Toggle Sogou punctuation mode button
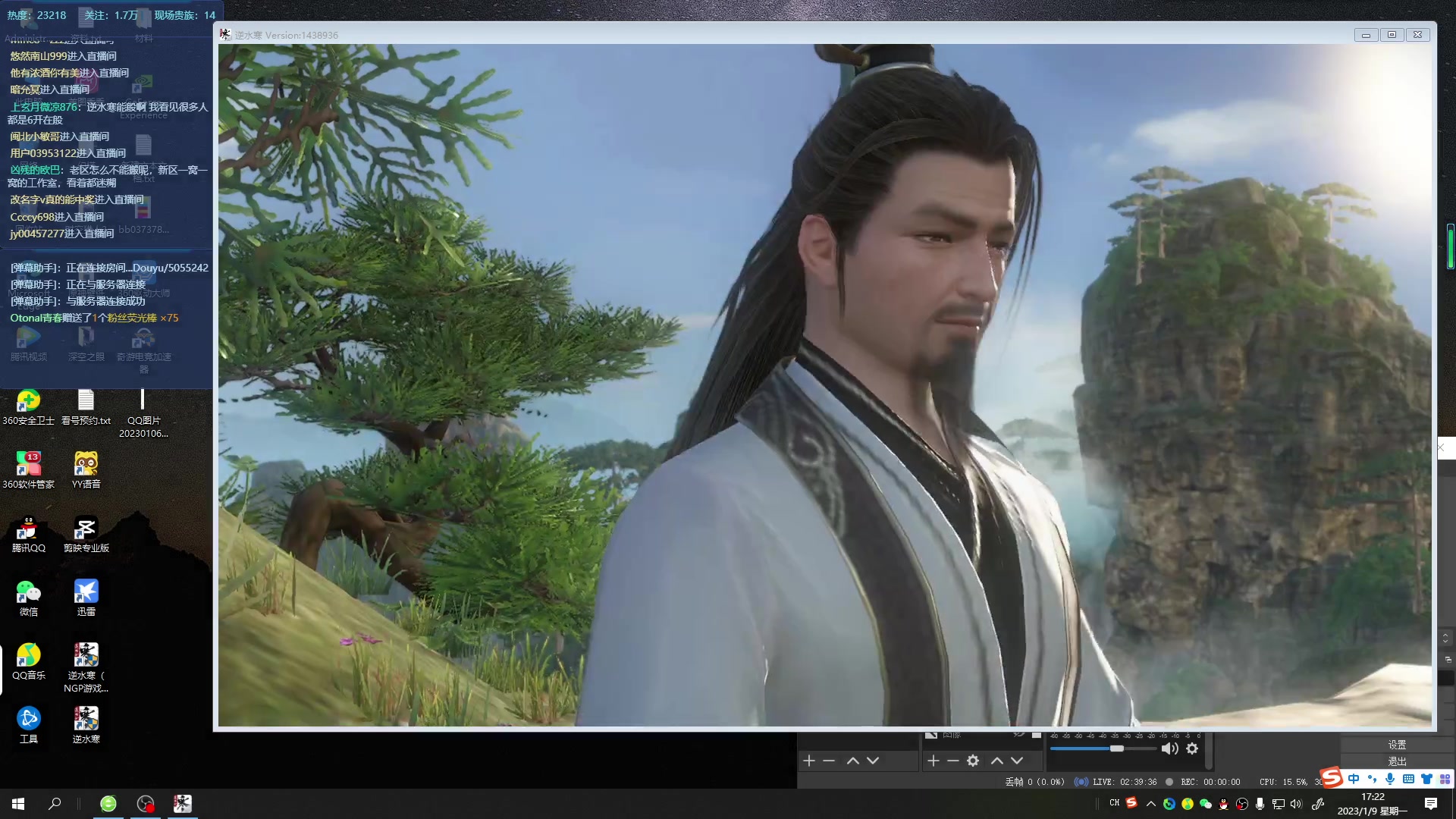 click(x=1372, y=779)
